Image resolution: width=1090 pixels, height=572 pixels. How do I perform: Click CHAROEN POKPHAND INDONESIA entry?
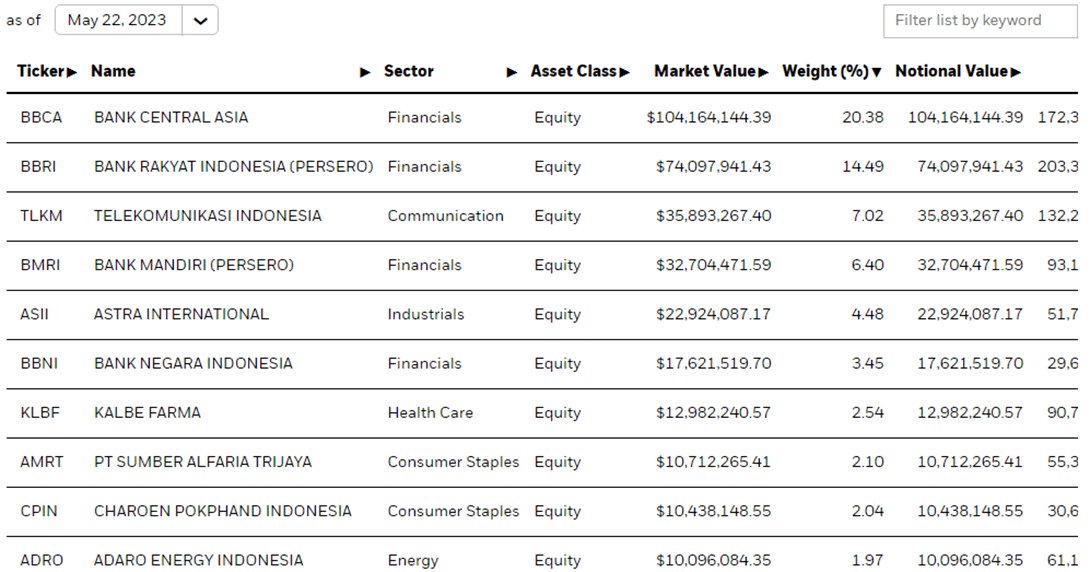tap(222, 512)
